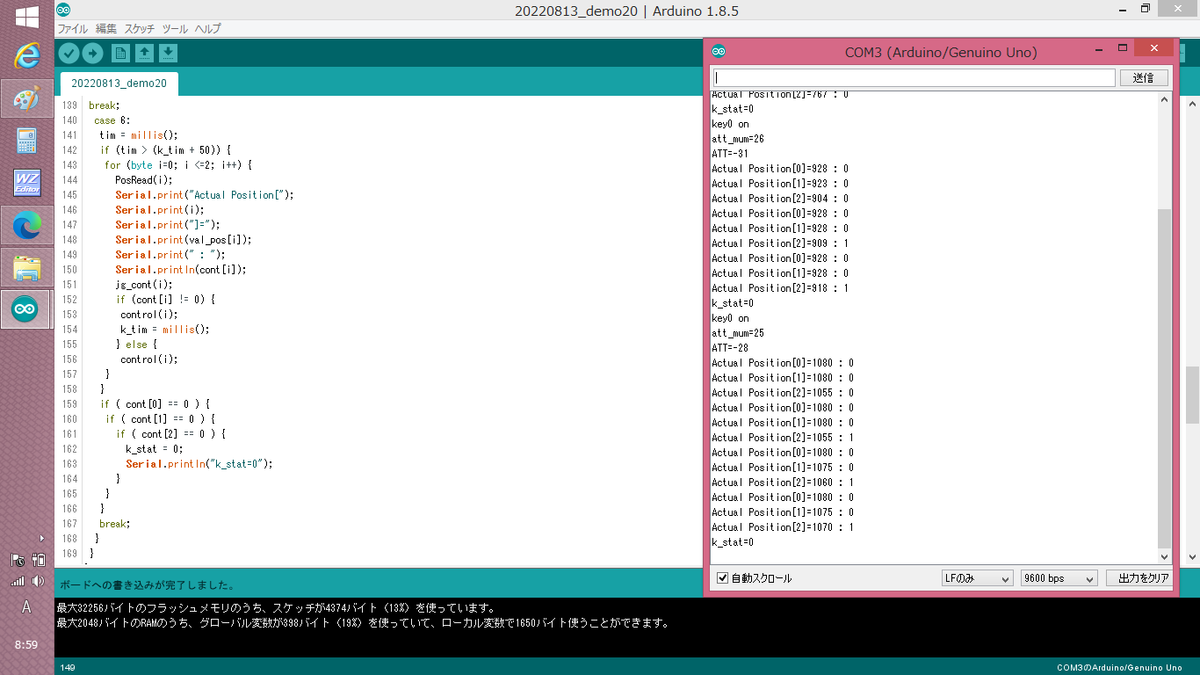Image resolution: width=1200 pixels, height=675 pixels.
Task: Open the Paint taskbar icon
Action: pyautogui.click(x=27, y=99)
